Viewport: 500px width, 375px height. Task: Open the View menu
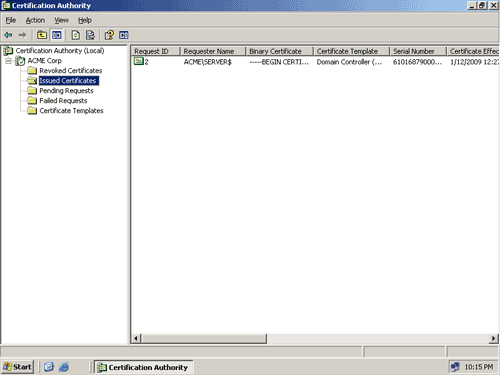[61, 20]
